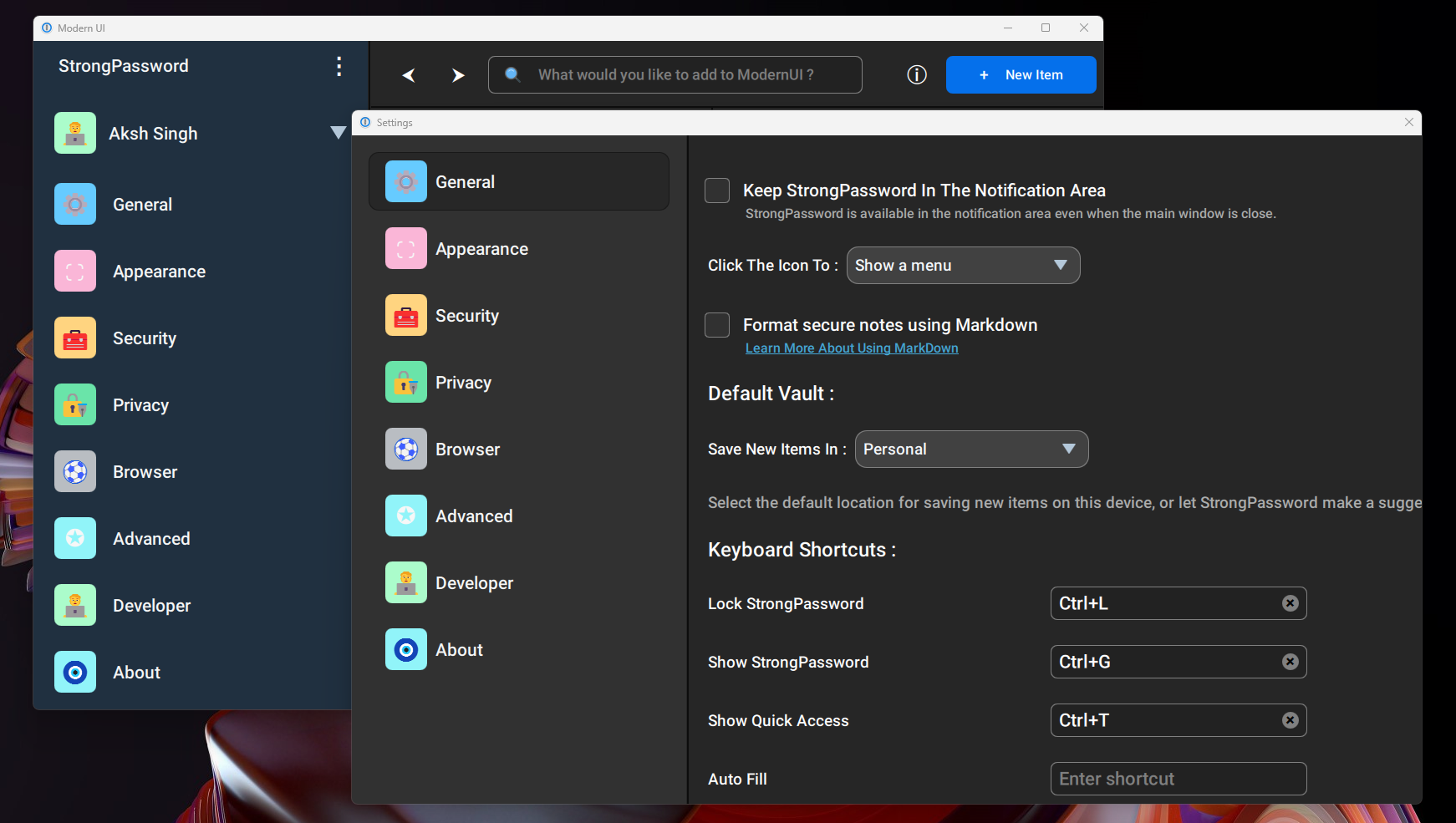The image size is (1456, 823).
Task: Click the Security toolbox icon in Settings
Action: click(406, 316)
